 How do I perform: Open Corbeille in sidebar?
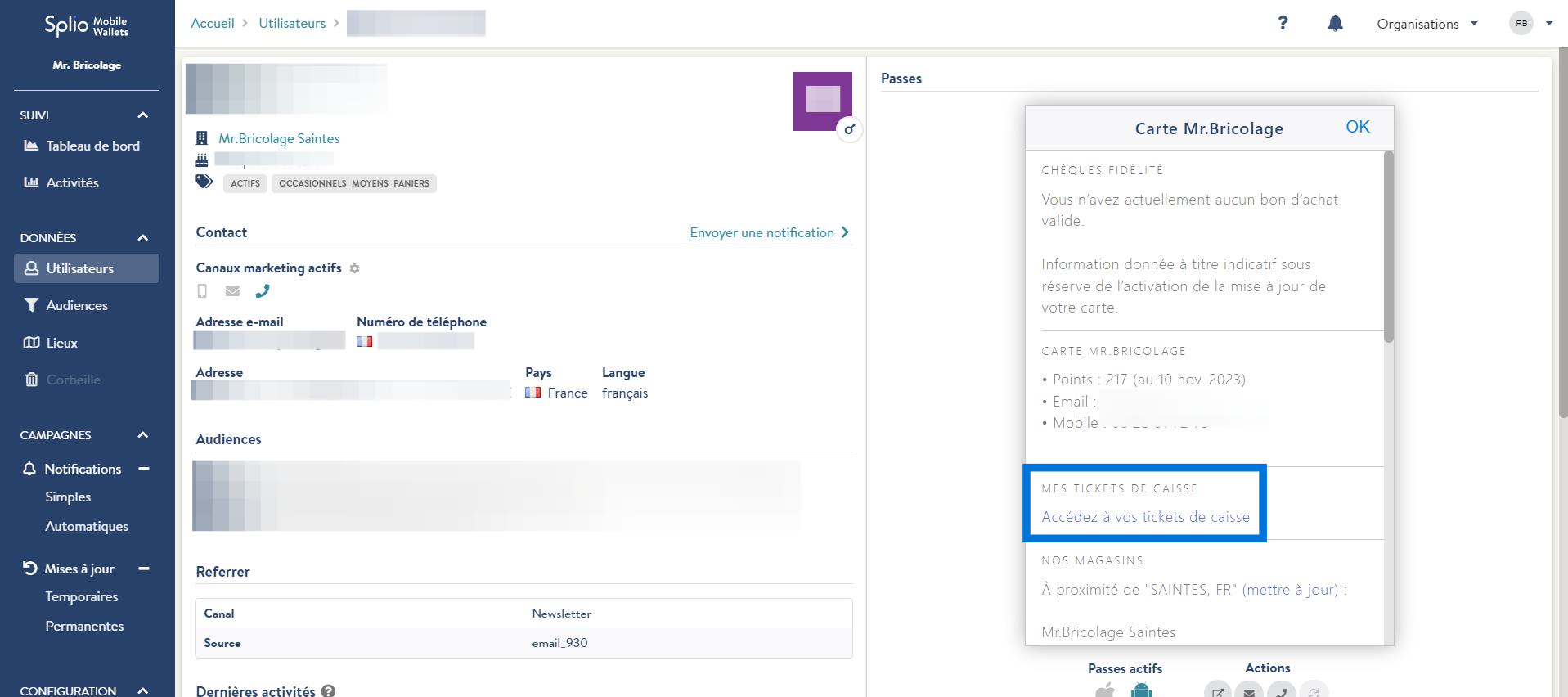coord(87,380)
